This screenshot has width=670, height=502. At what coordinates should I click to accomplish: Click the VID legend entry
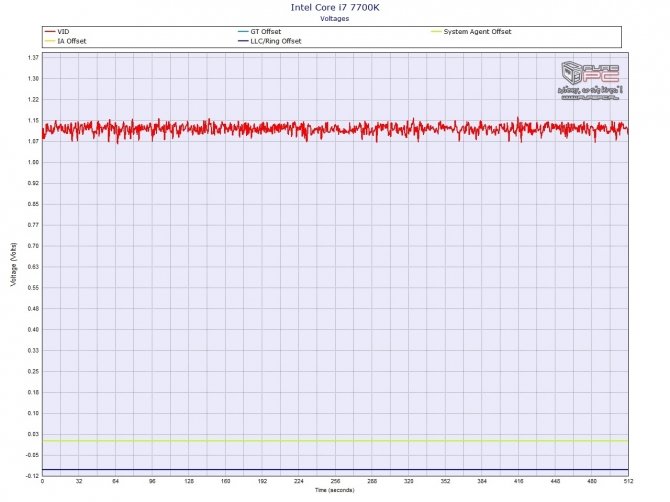point(57,32)
